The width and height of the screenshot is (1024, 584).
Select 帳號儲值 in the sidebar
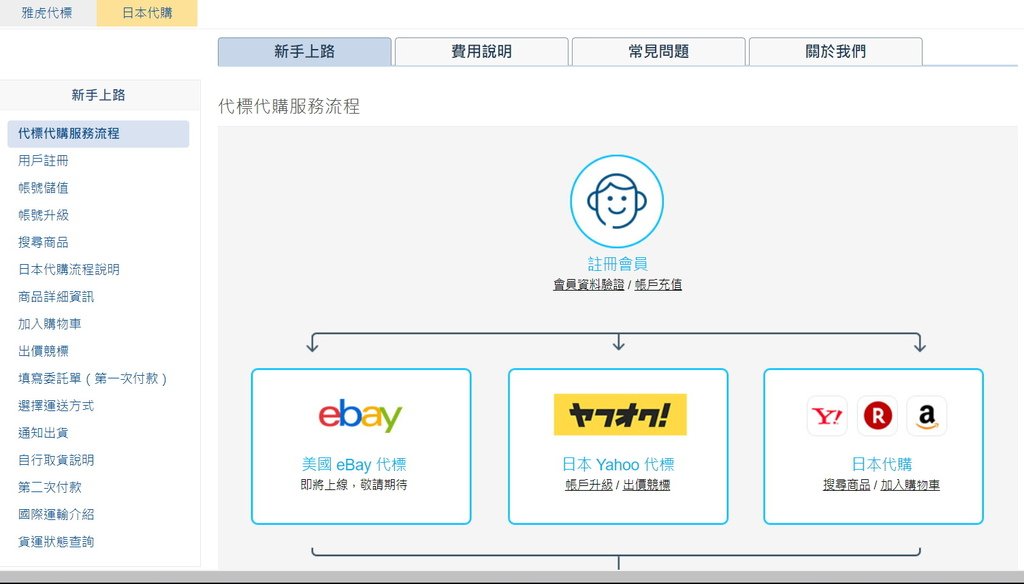coord(43,188)
